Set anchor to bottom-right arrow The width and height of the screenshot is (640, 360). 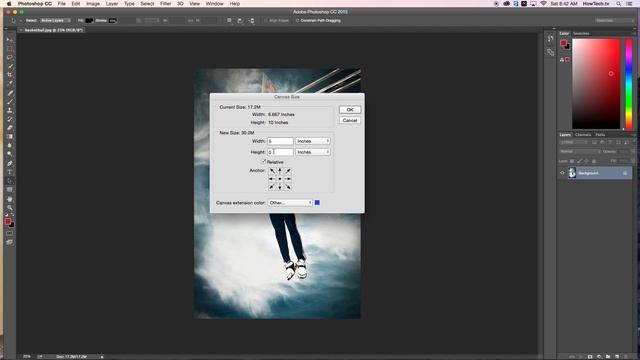pos(288,187)
